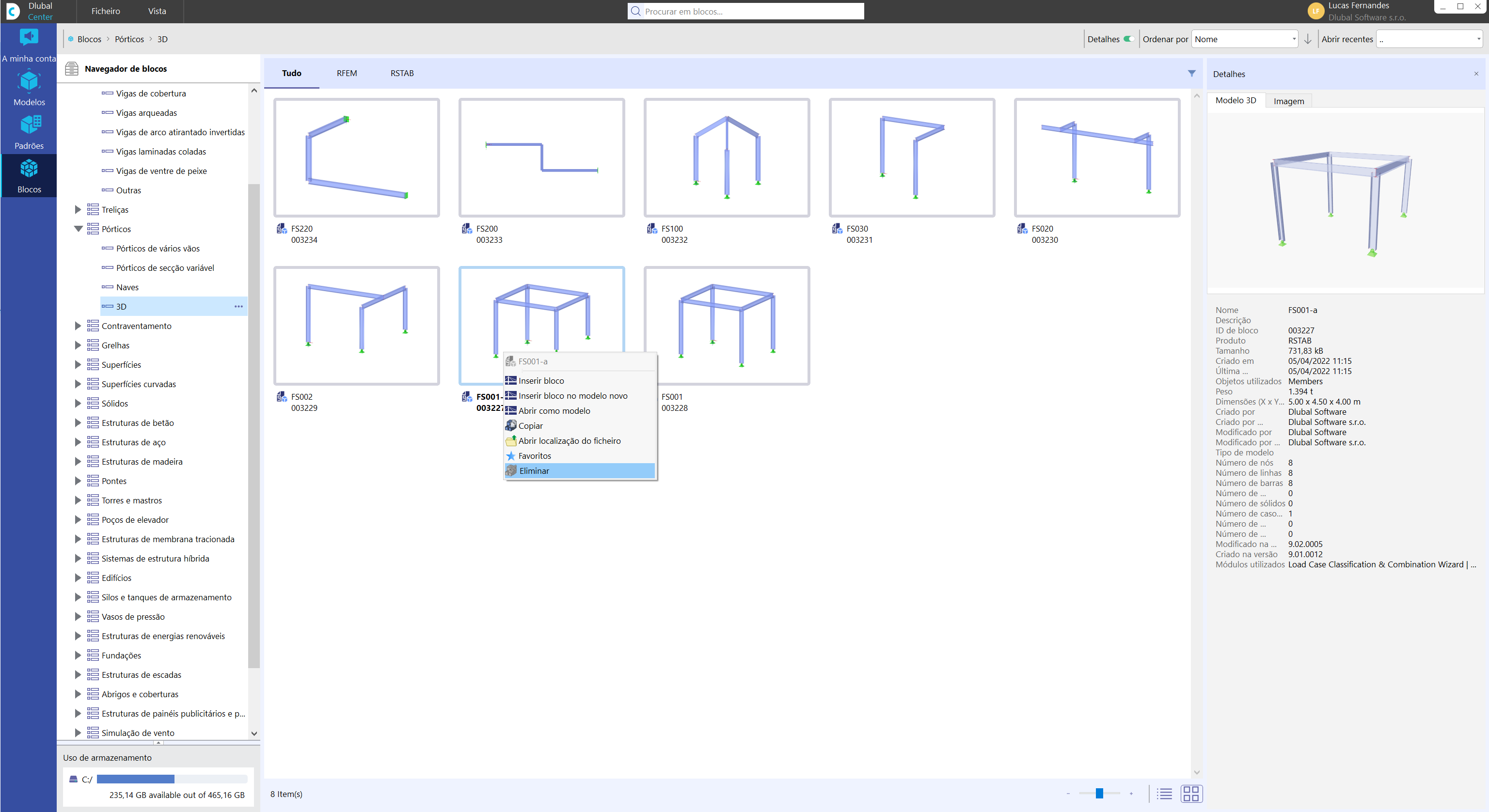The height and width of the screenshot is (812, 1489).
Task: Expand the Treliças tree node
Action: point(78,210)
